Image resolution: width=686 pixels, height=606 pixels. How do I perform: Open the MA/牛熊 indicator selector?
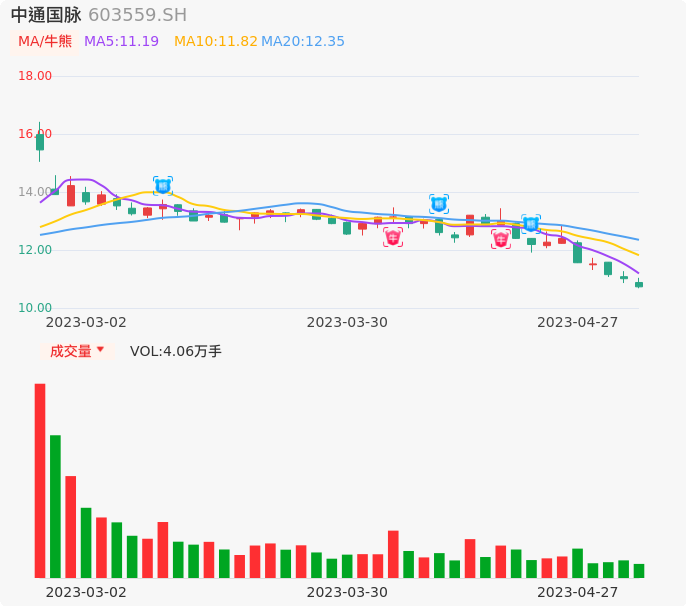pyautogui.click(x=45, y=42)
